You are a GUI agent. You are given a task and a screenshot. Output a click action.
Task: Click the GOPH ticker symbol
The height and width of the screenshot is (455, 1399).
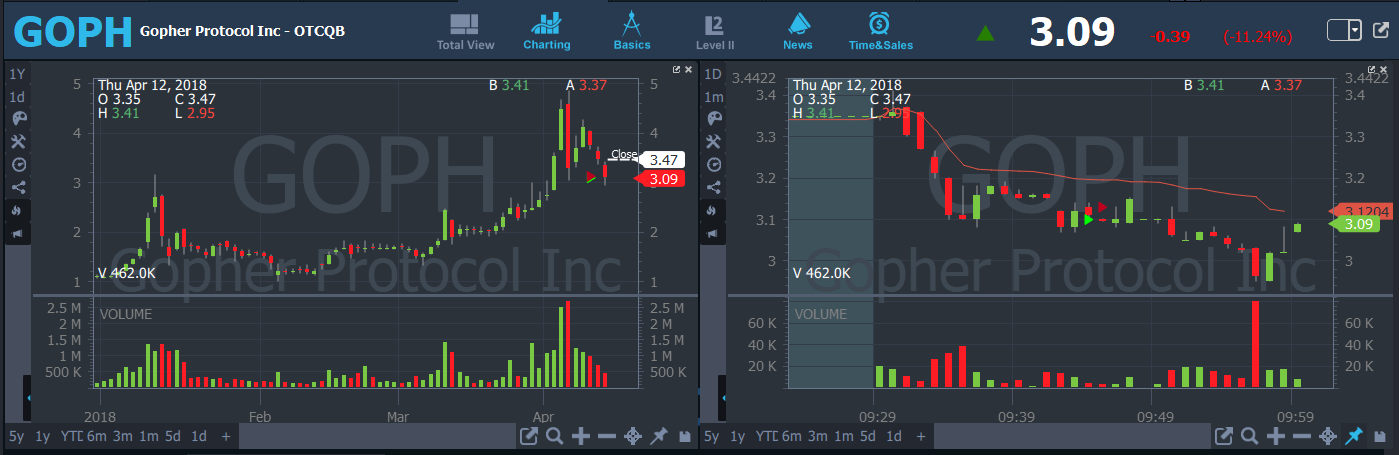click(73, 33)
